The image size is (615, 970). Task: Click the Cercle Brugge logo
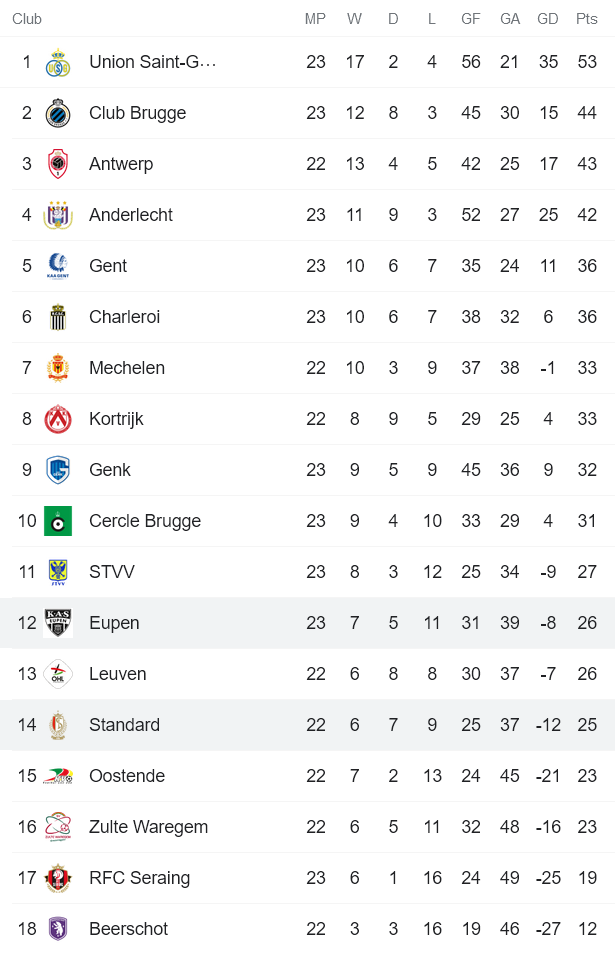(x=59, y=520)
